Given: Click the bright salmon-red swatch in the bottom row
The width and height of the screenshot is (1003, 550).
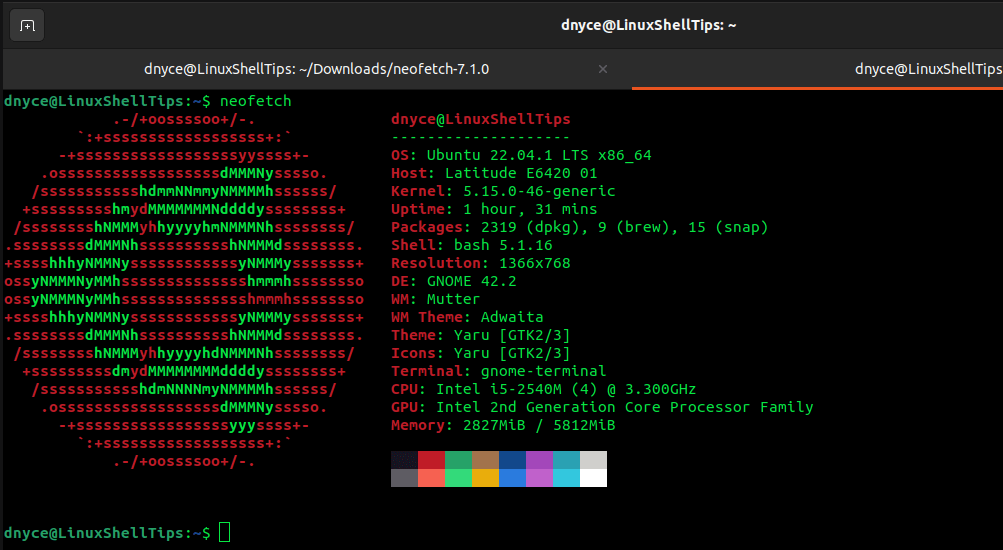Looking at the screenshot, I should point(431,478).
